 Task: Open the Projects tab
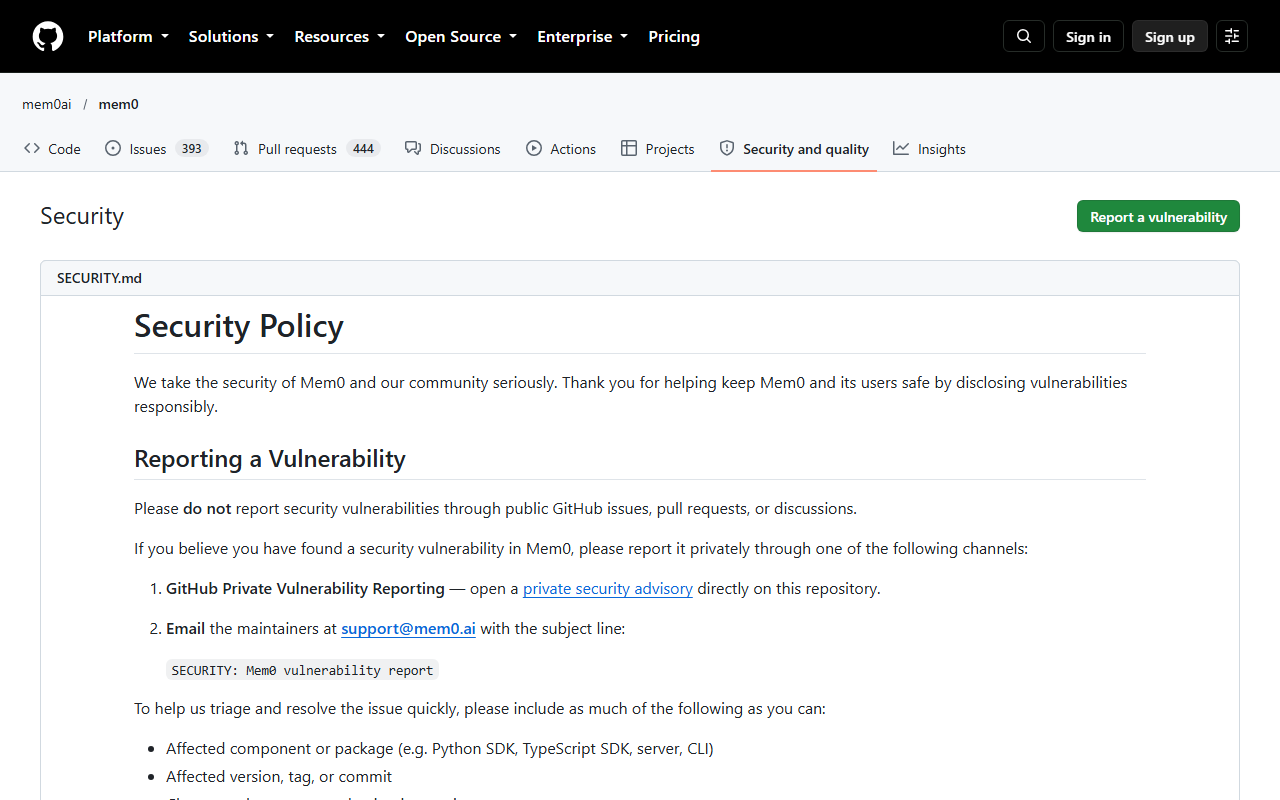coord(657,149)
